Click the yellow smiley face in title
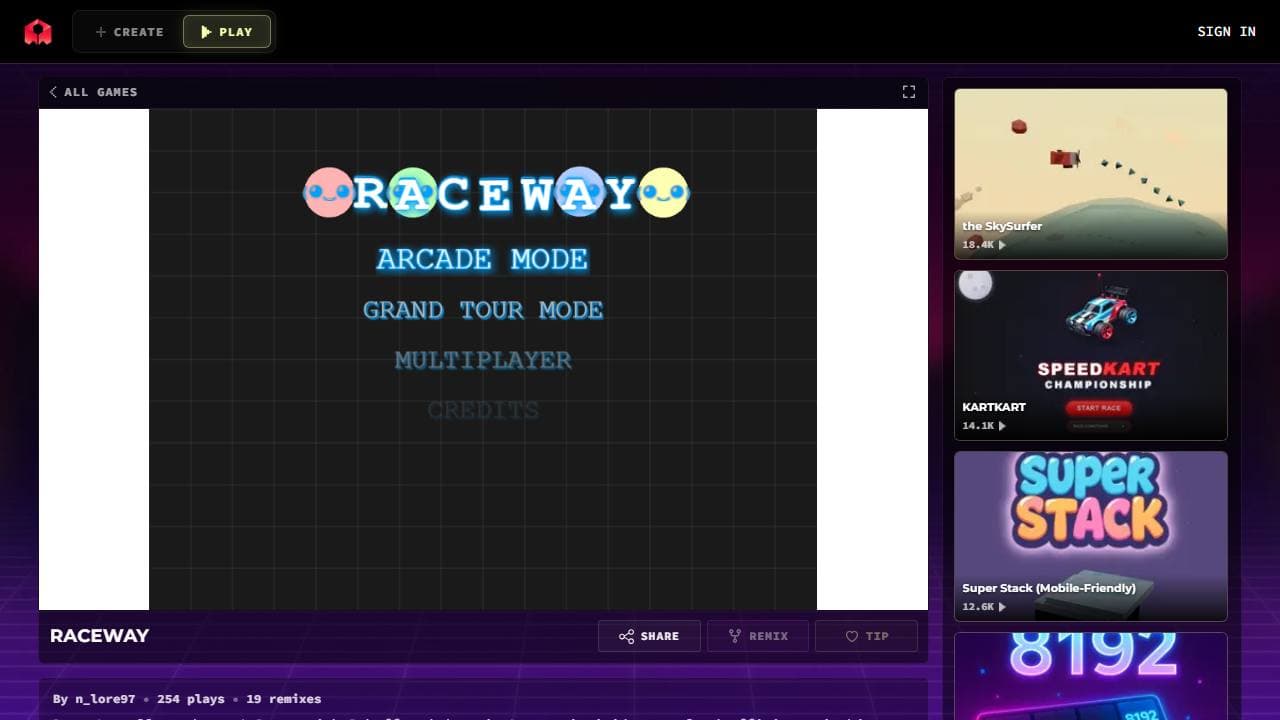The height and width of the screenshot is (720, 1280). tap(664, 192)
